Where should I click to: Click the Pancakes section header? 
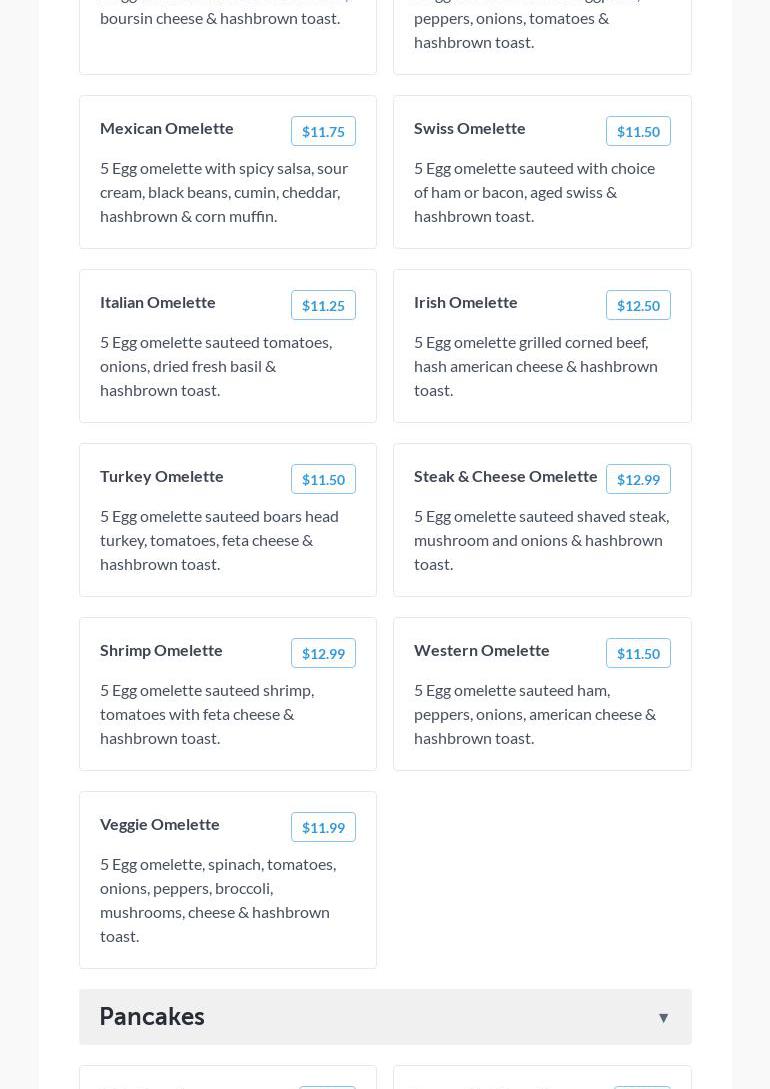pos(152,1016)
